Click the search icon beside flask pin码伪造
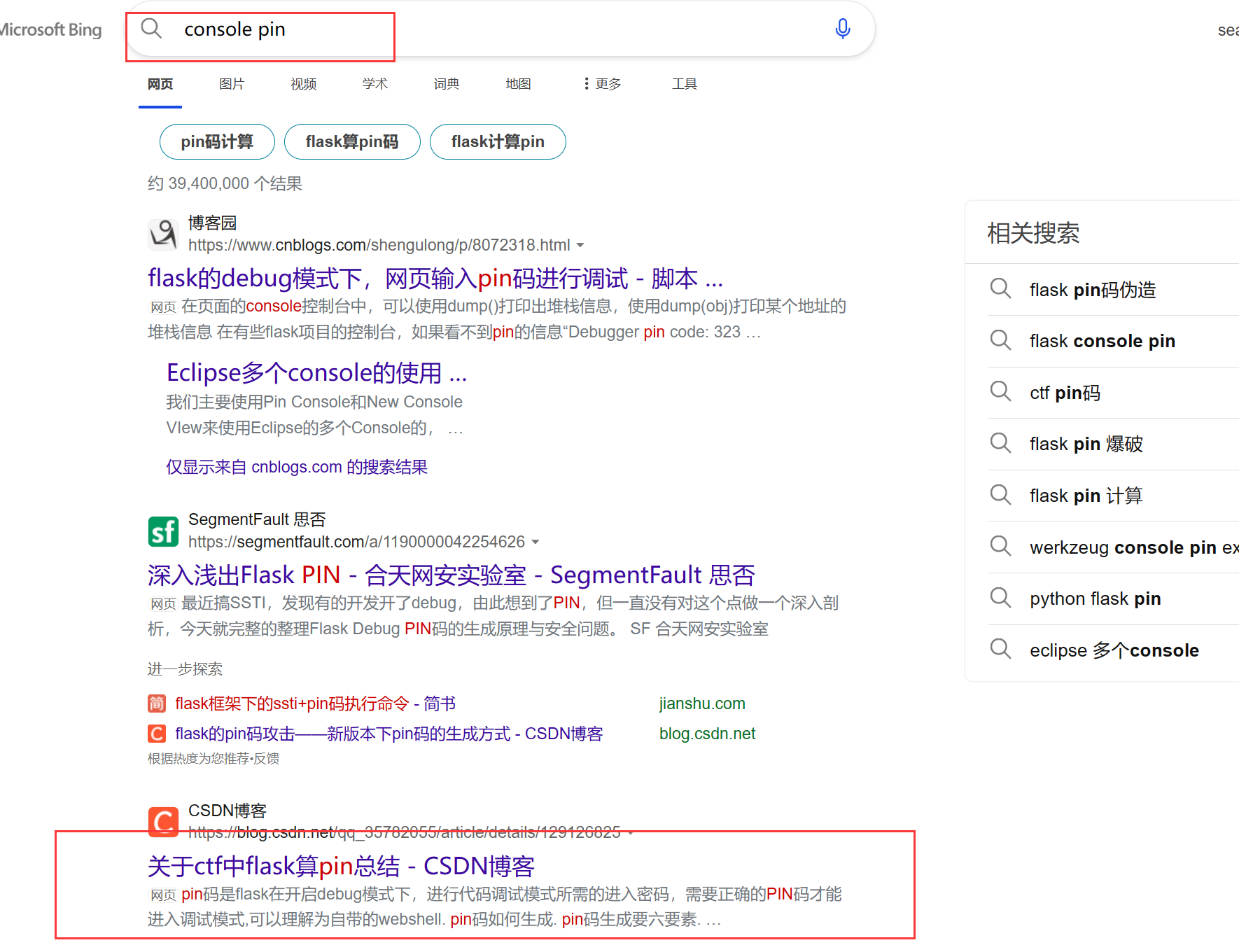 point(1000,288)
